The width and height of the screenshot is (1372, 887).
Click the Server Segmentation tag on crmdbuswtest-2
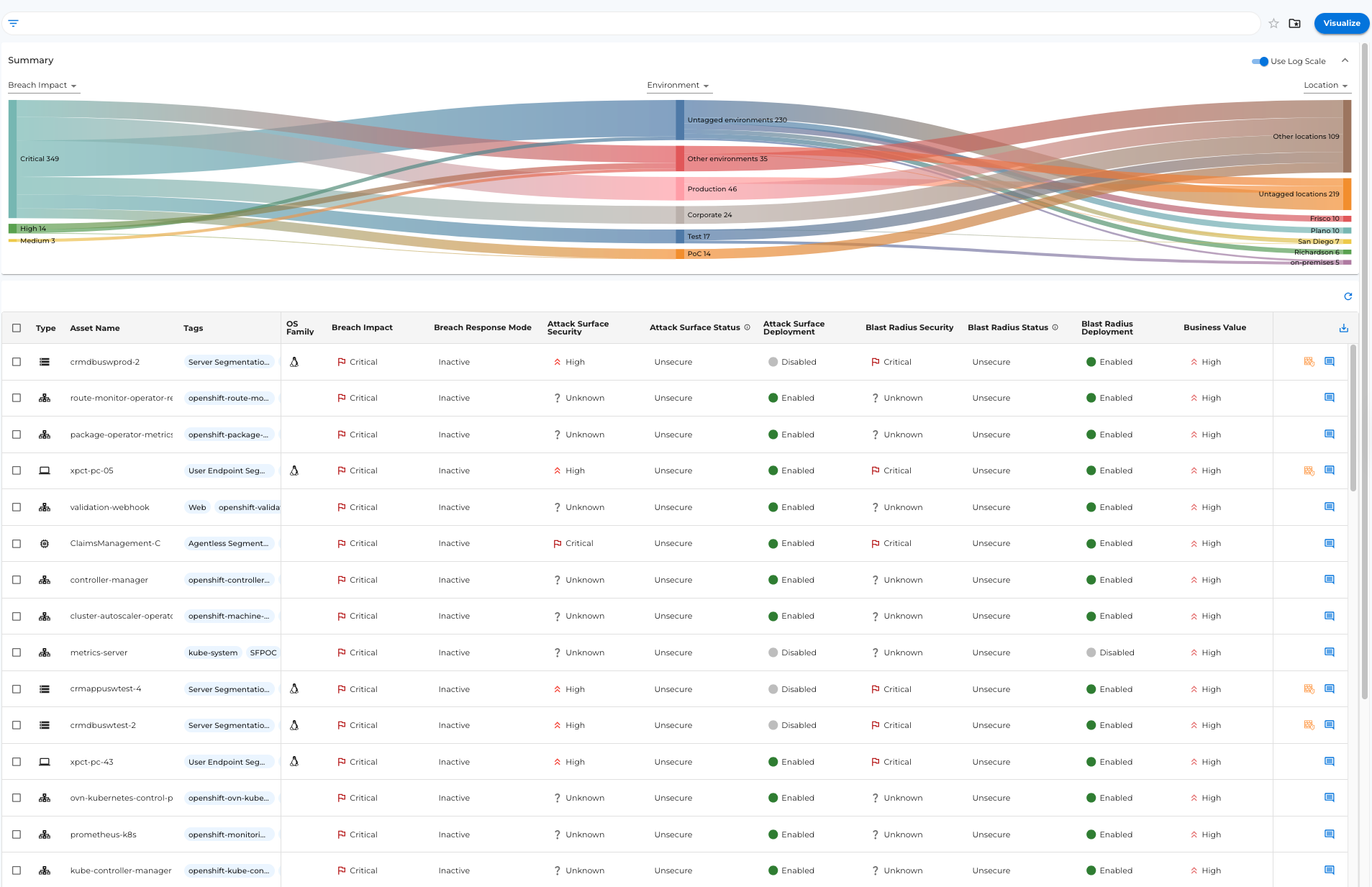coord(228,725)
